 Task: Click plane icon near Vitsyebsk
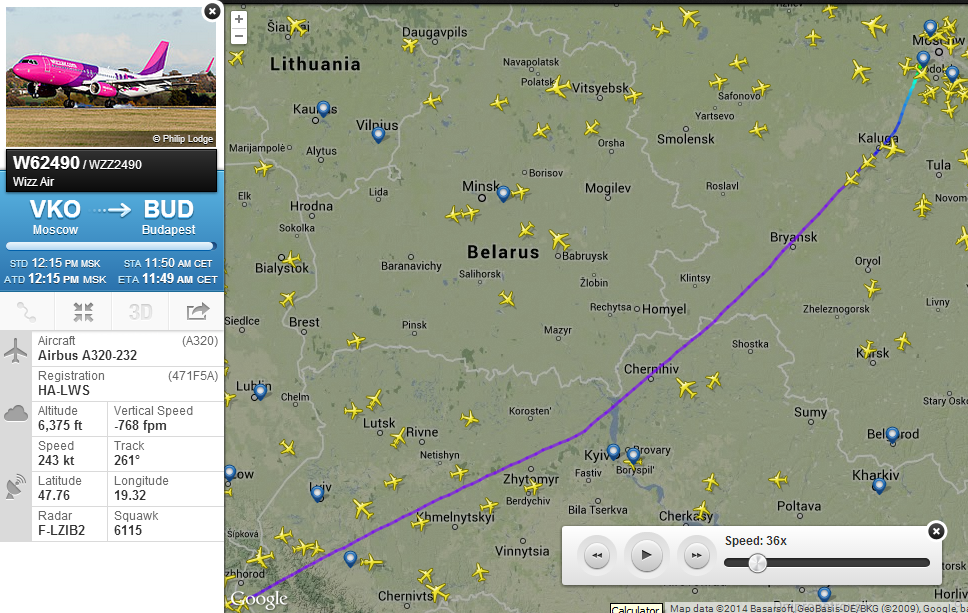point(558,87)
